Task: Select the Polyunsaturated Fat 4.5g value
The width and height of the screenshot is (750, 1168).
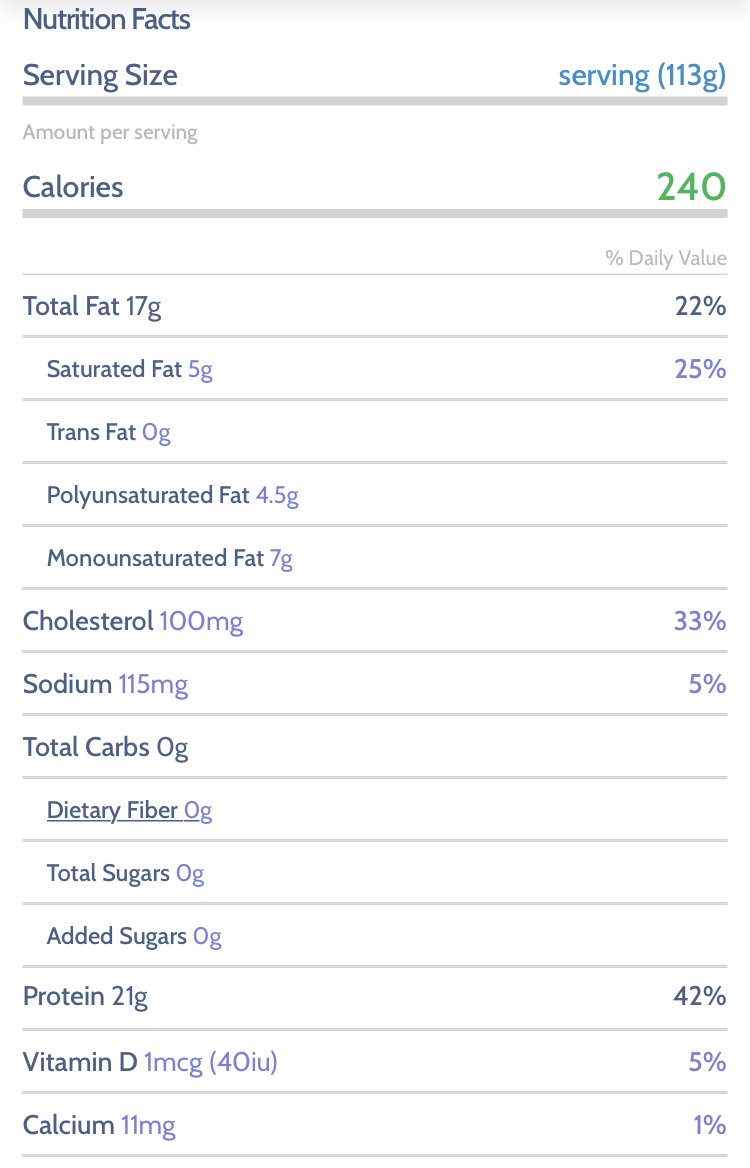Action: tap(277, 495)
